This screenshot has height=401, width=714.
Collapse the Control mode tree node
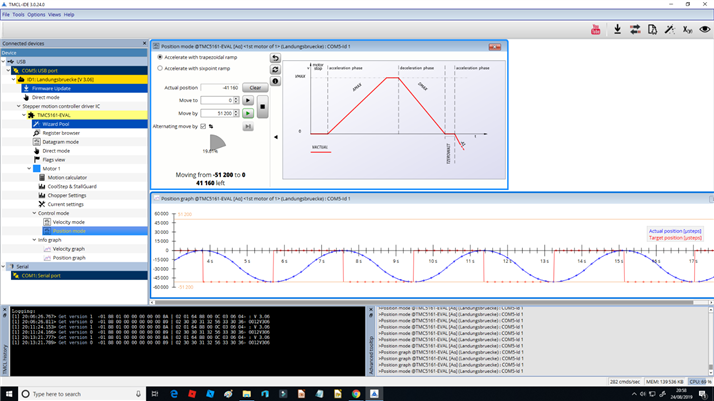[34, 213]
